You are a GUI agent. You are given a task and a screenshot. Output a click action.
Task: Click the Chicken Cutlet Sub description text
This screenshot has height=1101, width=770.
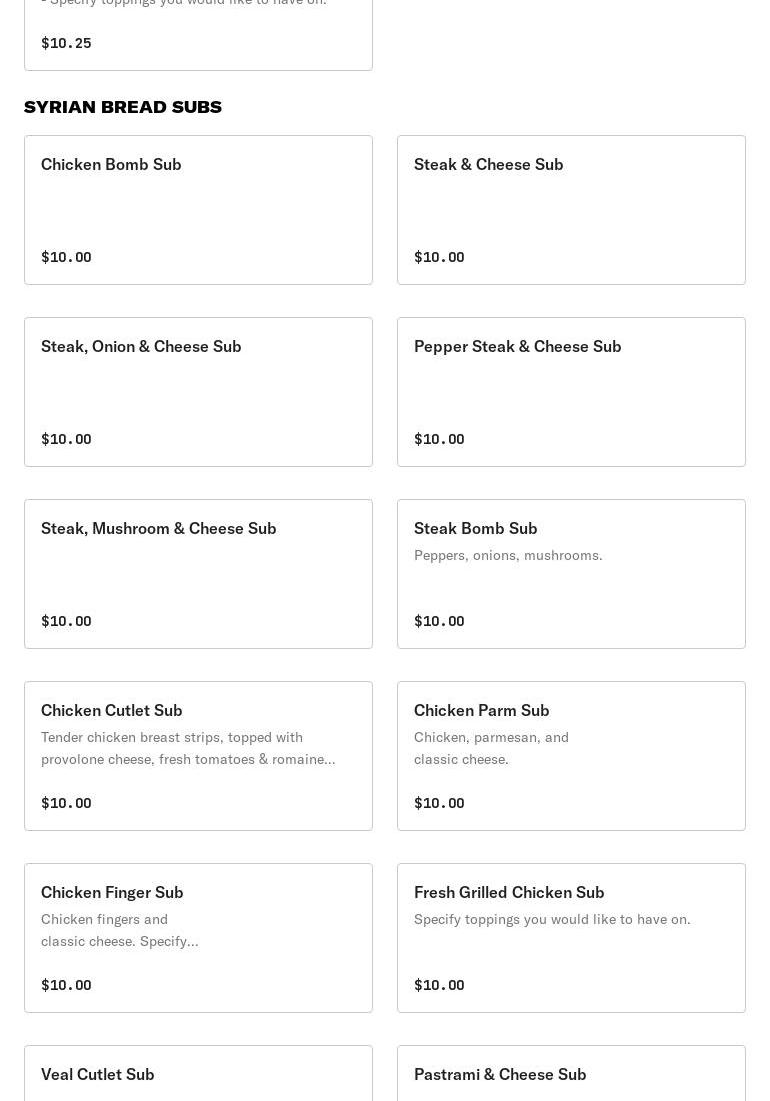tap(188, 748)
